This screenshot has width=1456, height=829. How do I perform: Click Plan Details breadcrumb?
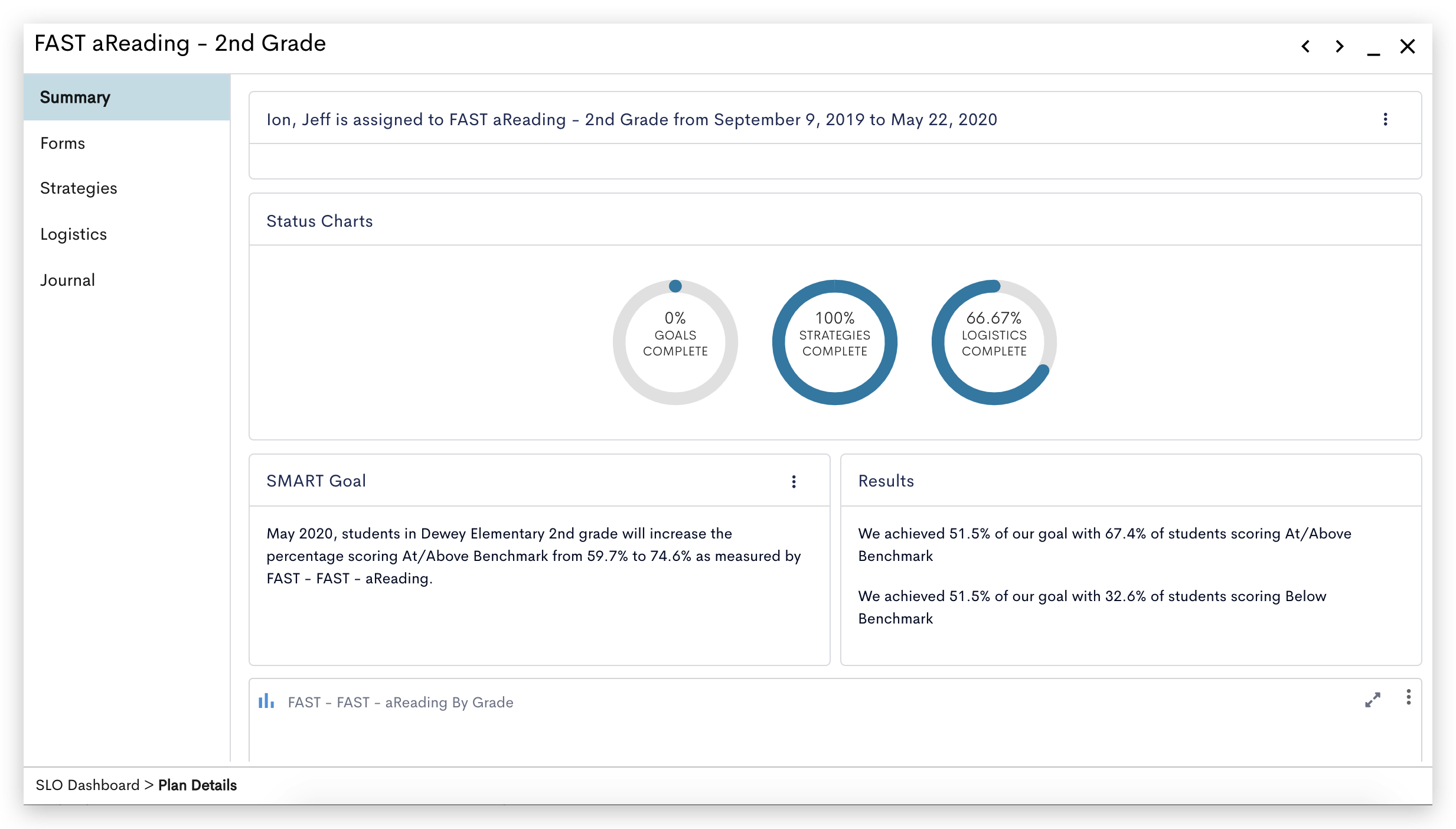197,785
